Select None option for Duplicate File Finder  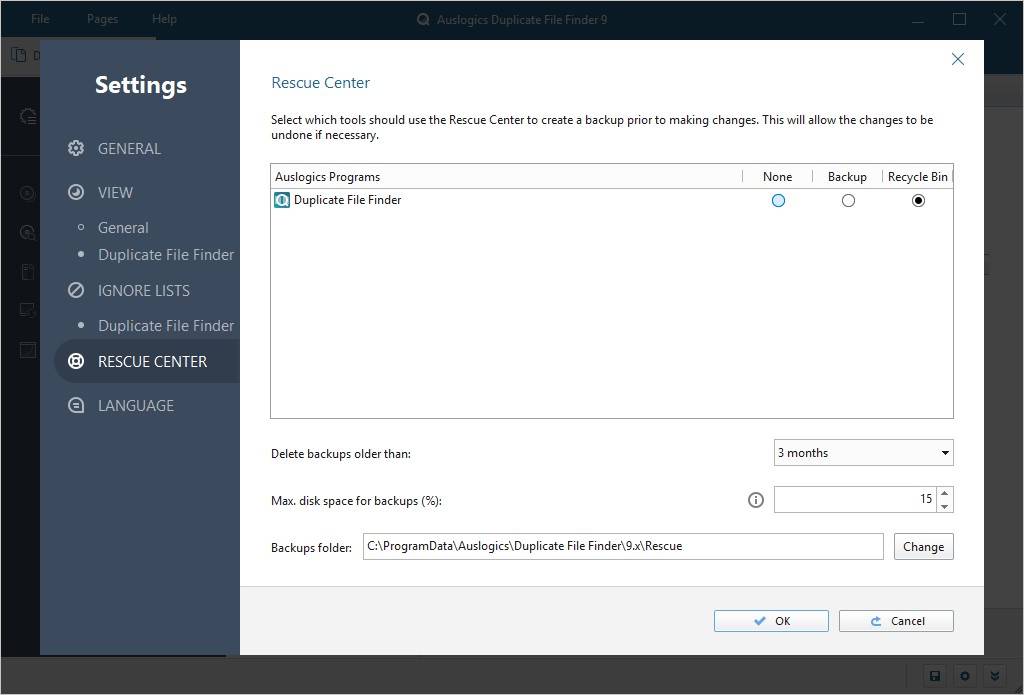[778, 201]
